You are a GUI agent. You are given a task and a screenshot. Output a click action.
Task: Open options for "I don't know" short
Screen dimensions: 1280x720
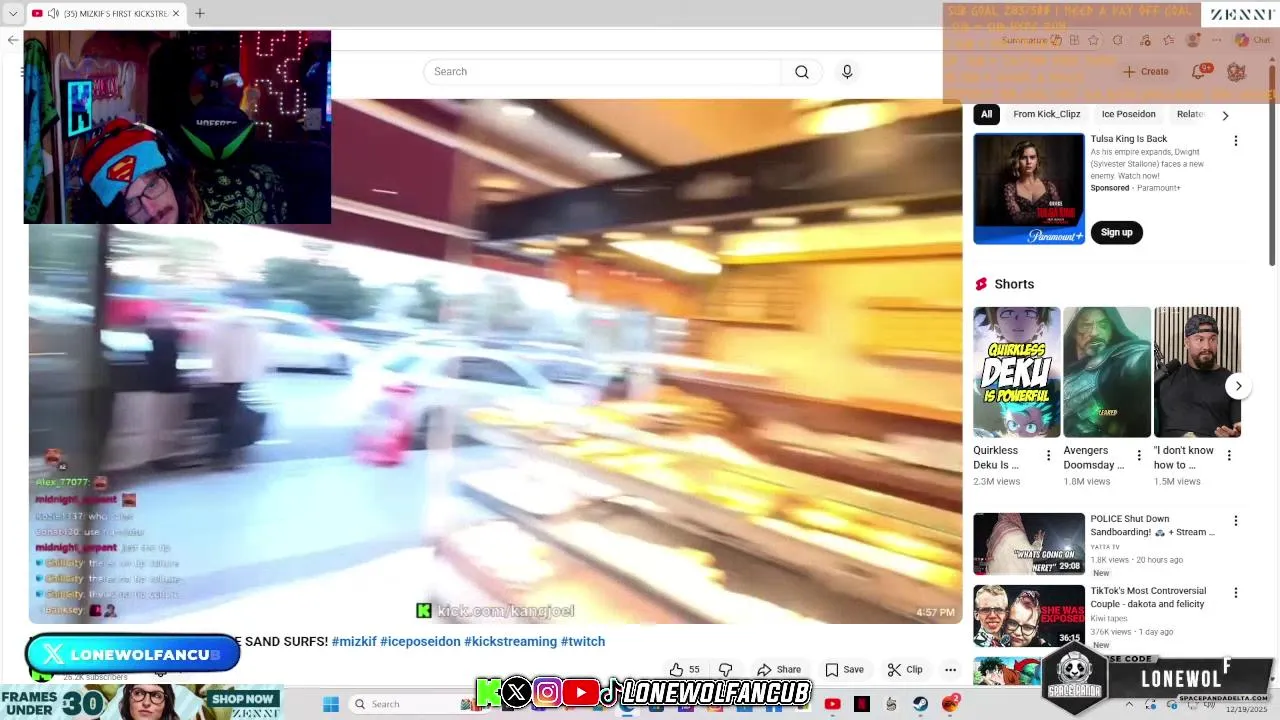tap(1229, 456)
